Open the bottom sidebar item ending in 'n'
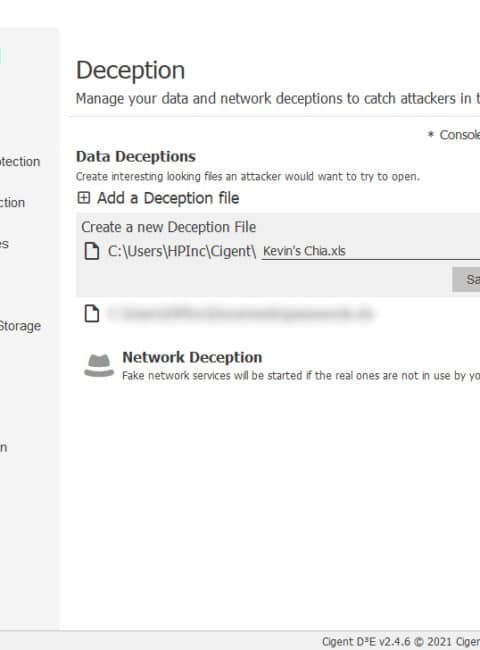The image size is (480, 650). pos(3,447)
